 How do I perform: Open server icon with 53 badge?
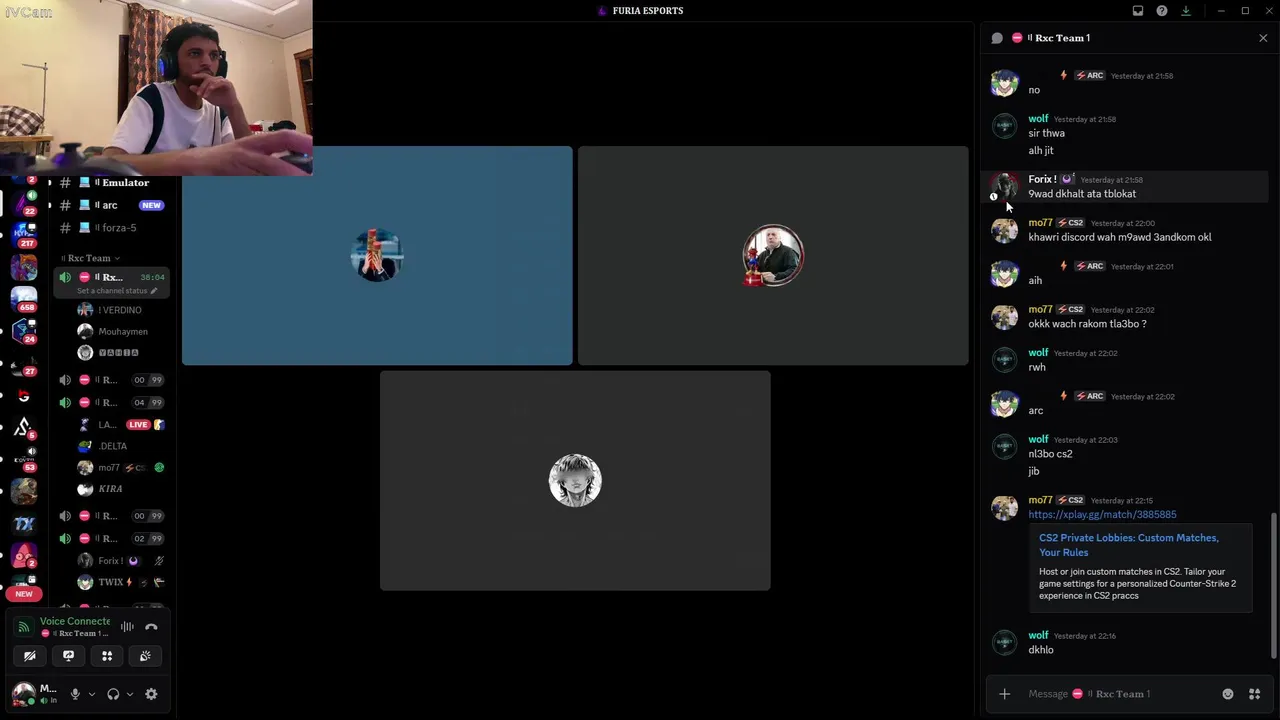tap(24, 459)
